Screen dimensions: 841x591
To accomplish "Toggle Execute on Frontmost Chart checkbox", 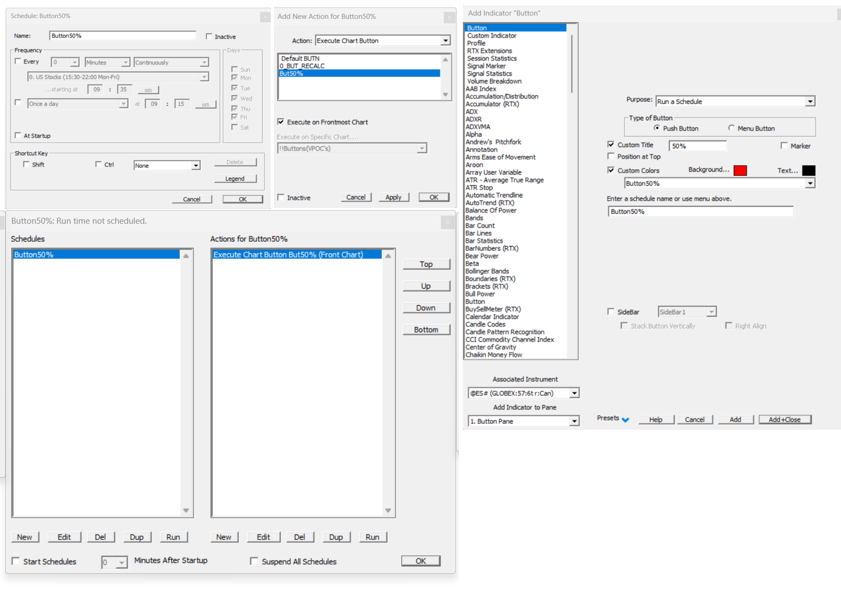I will (281, 122).
